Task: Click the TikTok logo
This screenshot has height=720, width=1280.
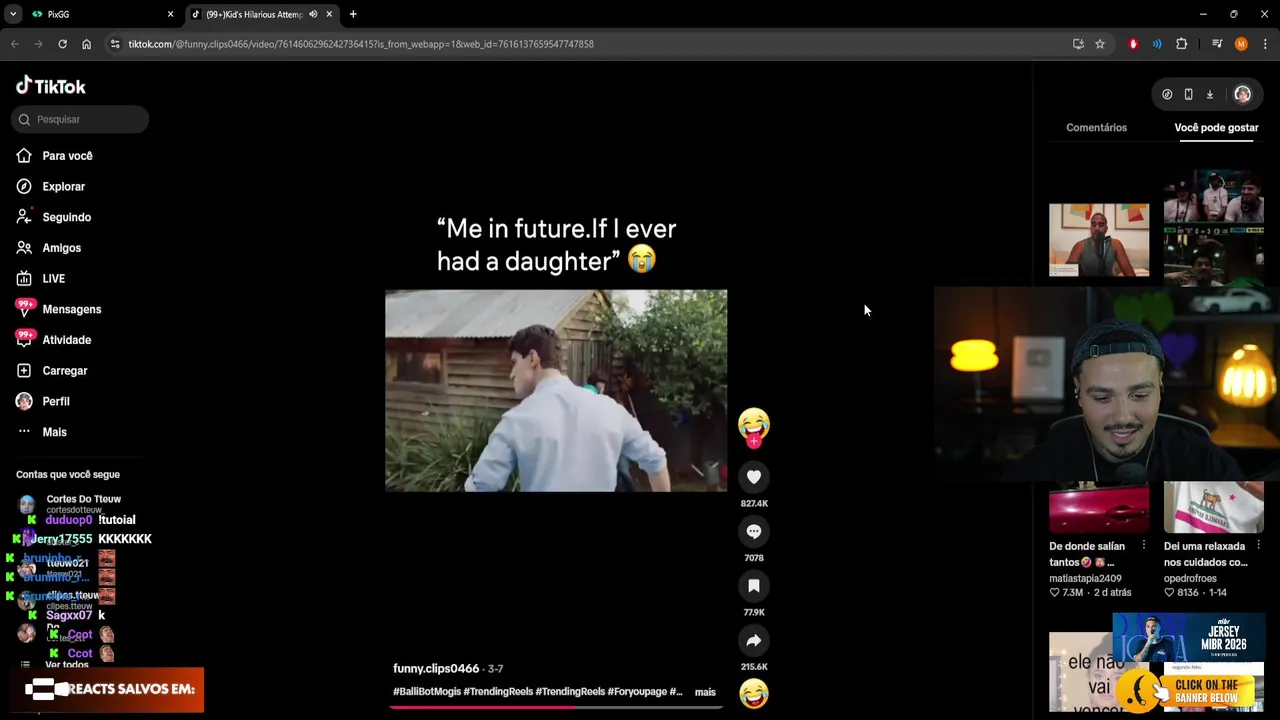Action: [50, 86]
